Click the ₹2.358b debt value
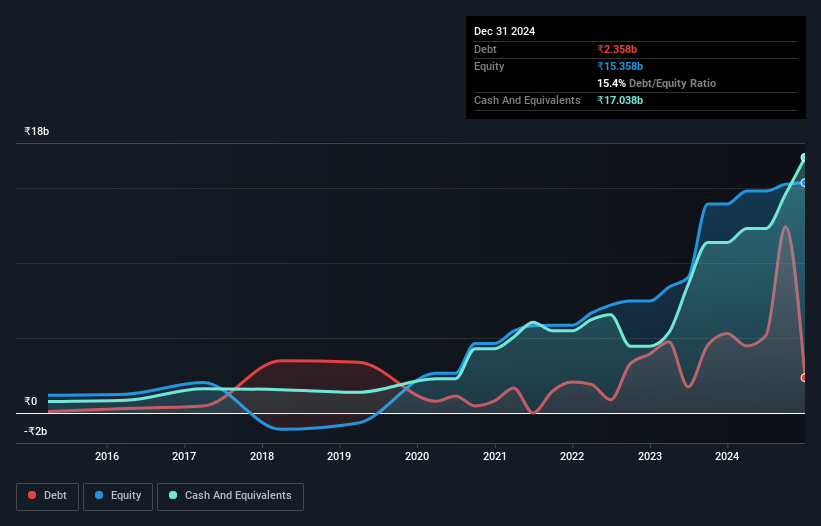Image resolution: width=821 pixels, height=526 pixels. click(x=617, y=49)
